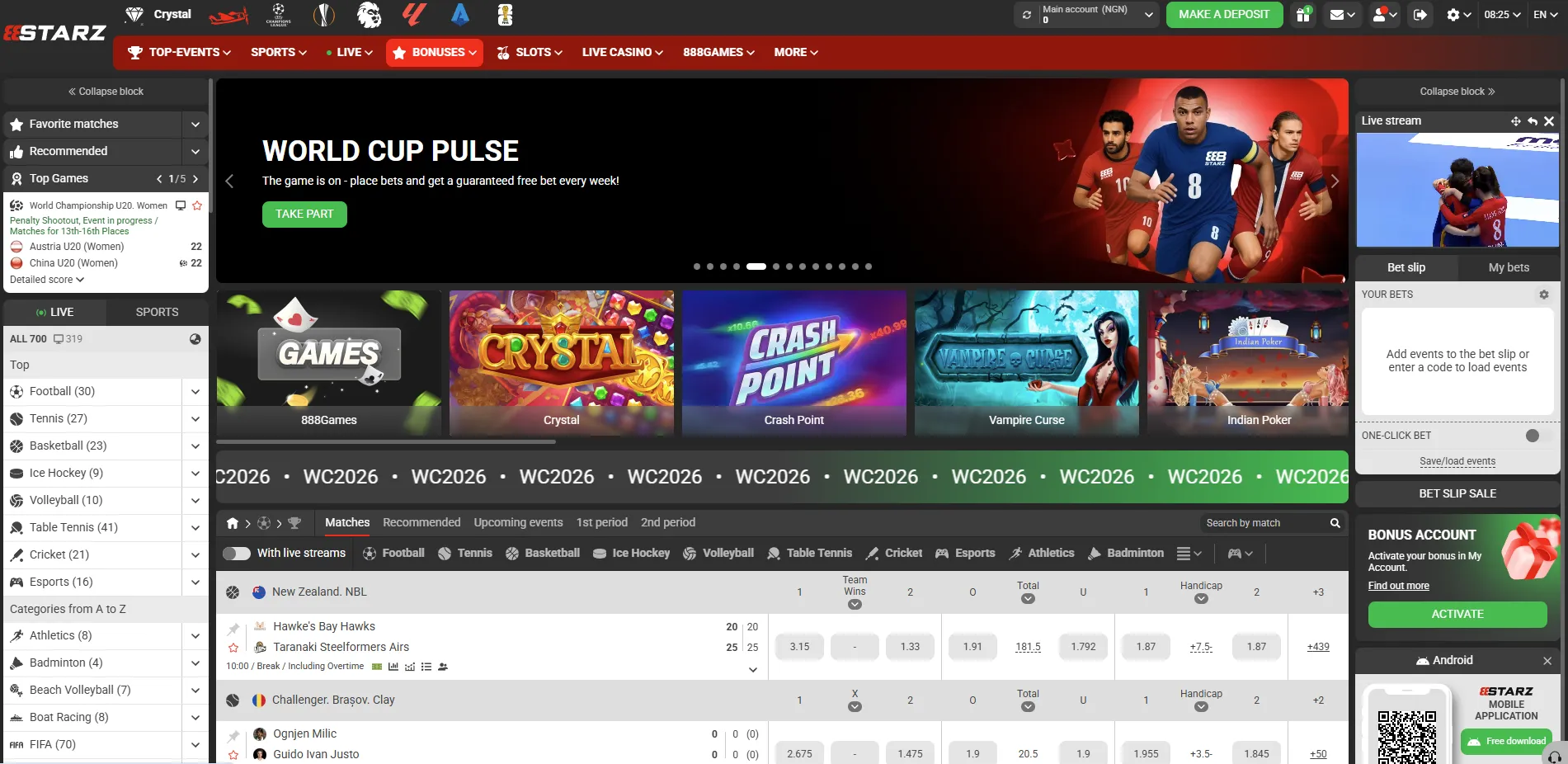1568x764 pixels.
Task: Open video monitor icon for U20 Women match
Action: pos(181,205)
